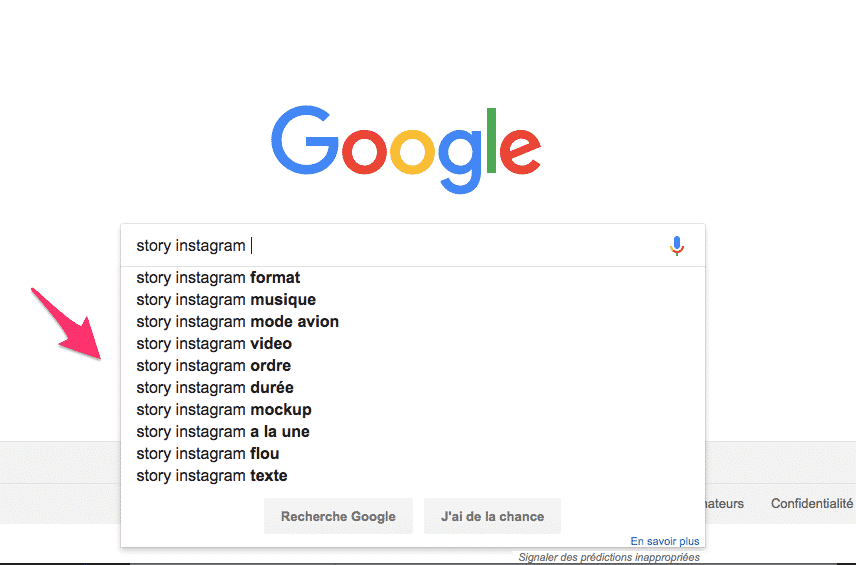Click "Signaler des prédictions inappropriées" link

click(608, 557)
